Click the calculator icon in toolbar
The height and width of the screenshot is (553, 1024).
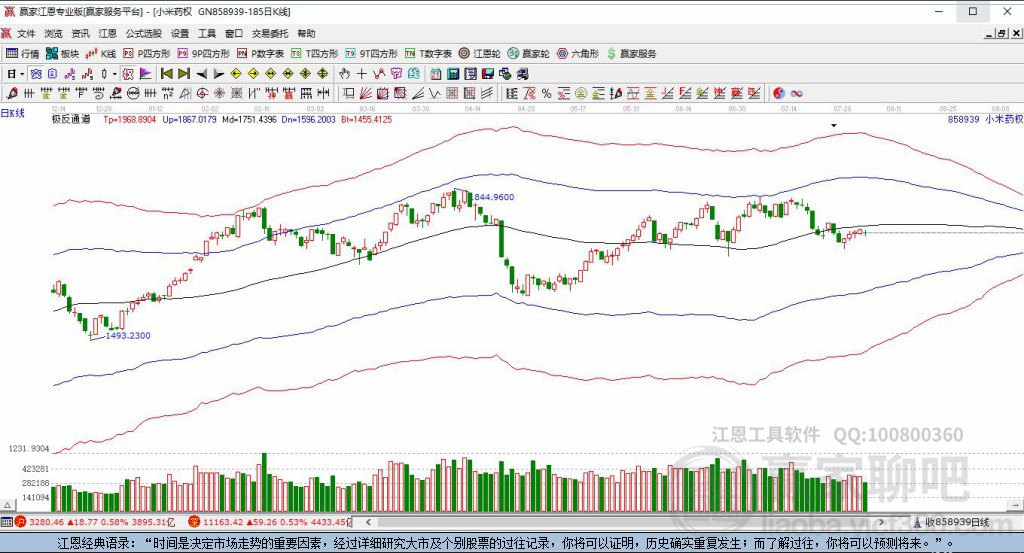(453, 74)
